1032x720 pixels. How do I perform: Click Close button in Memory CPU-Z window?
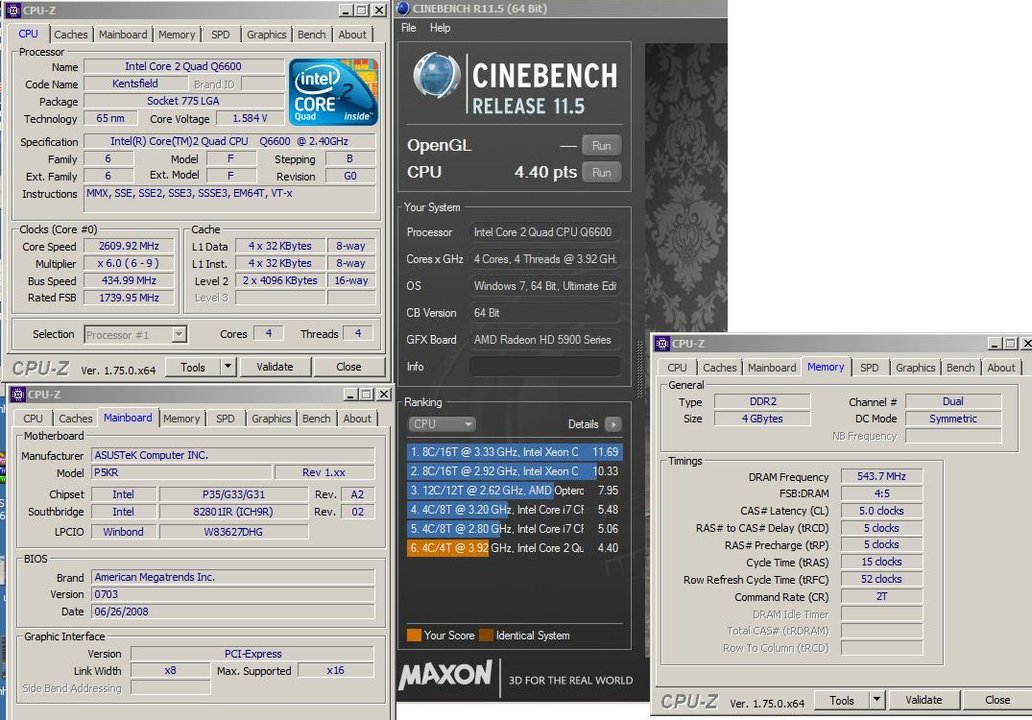(x=996, y=700)
